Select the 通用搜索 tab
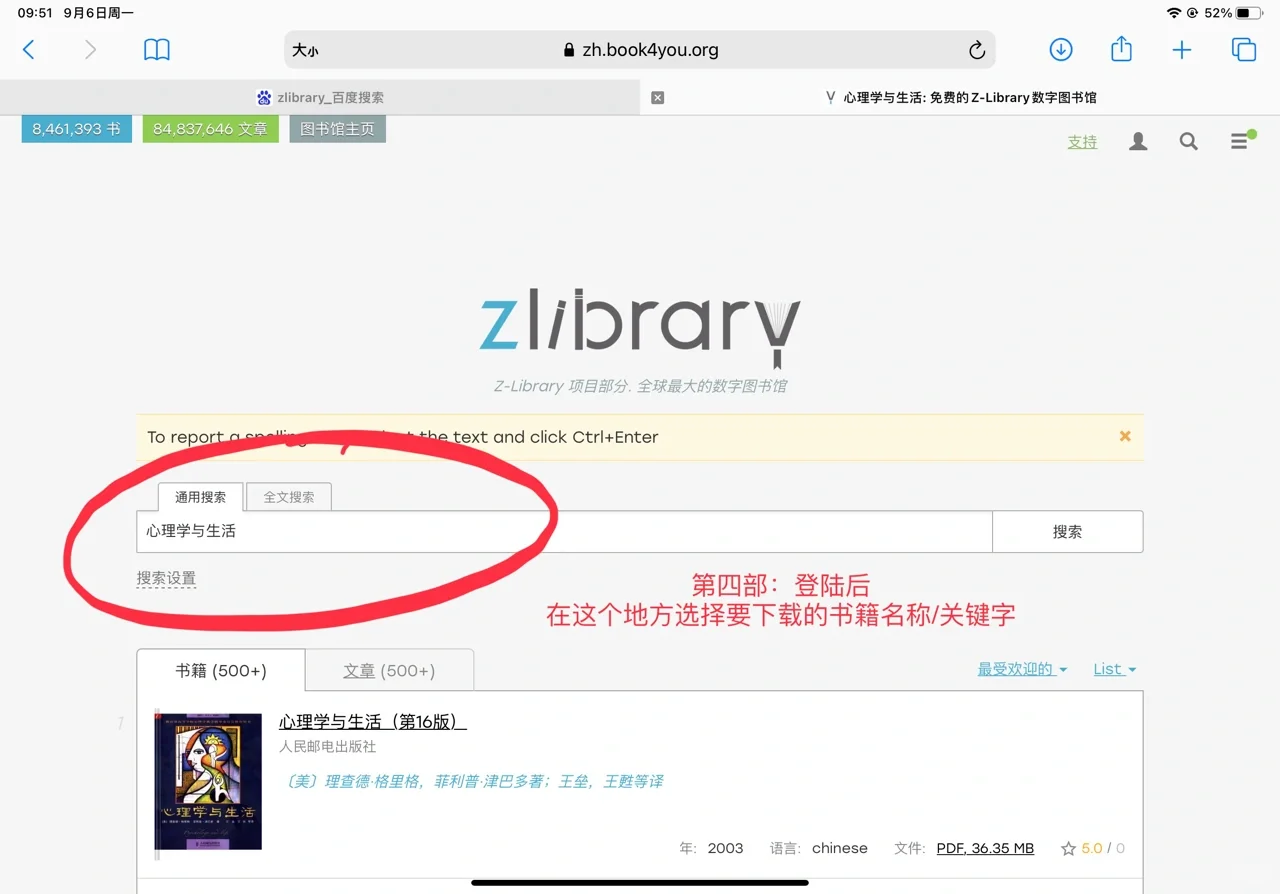This screenshot has height=894, width=1280. pos(201,497)
